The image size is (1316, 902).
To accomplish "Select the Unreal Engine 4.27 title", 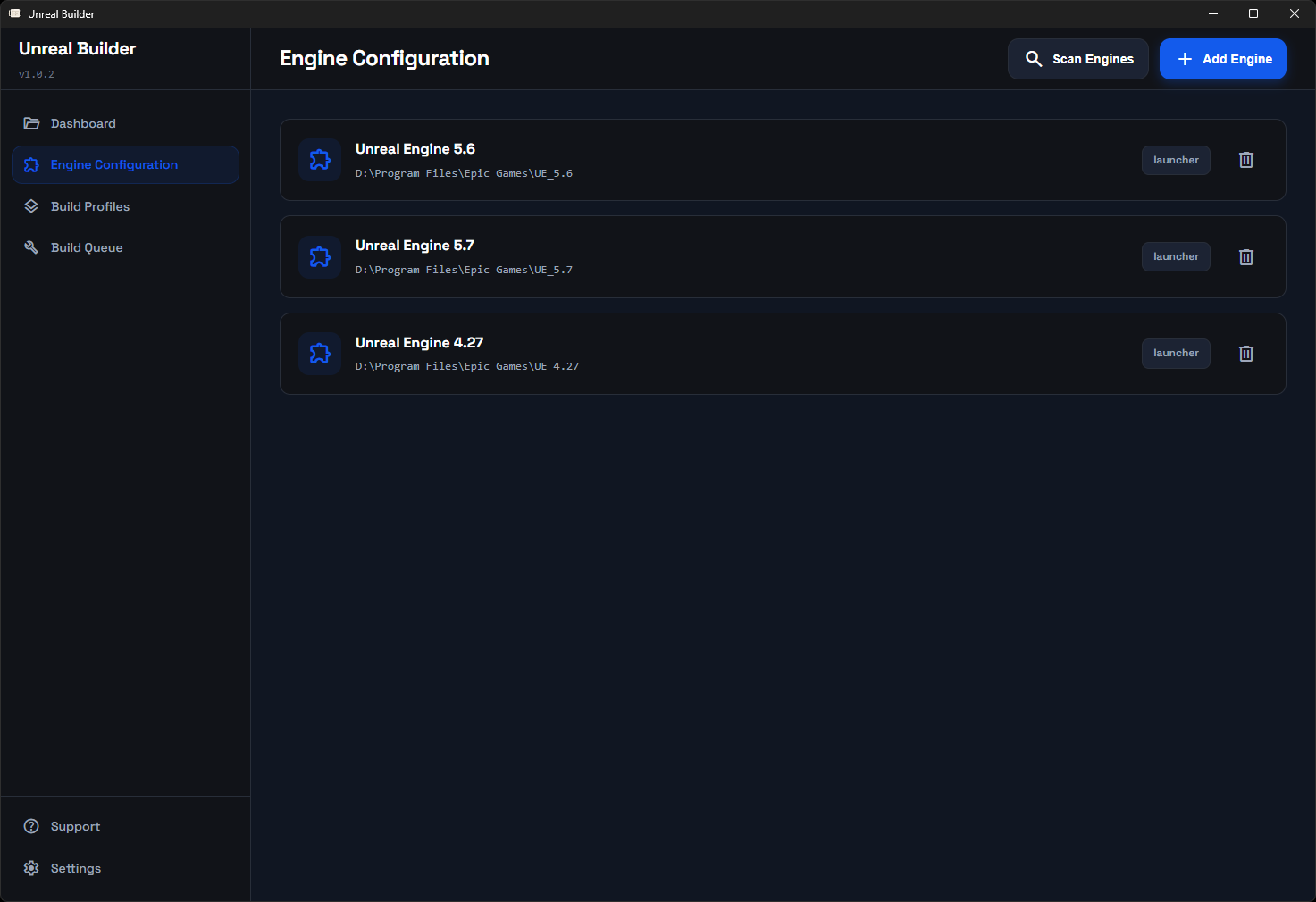I will click(419, 343).
